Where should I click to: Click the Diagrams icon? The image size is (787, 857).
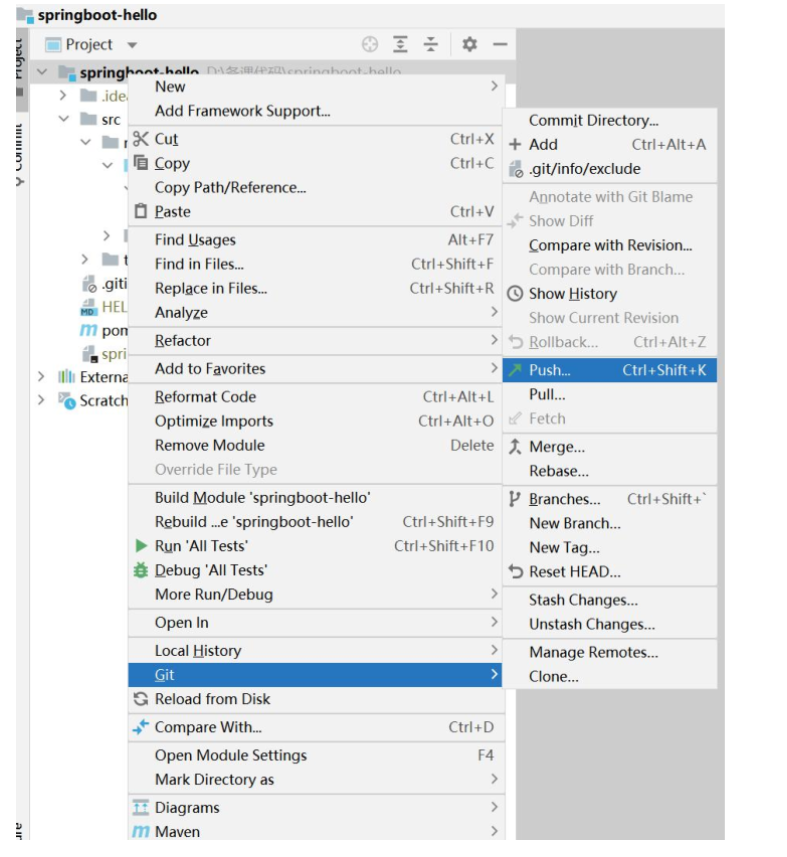point(141,807)
